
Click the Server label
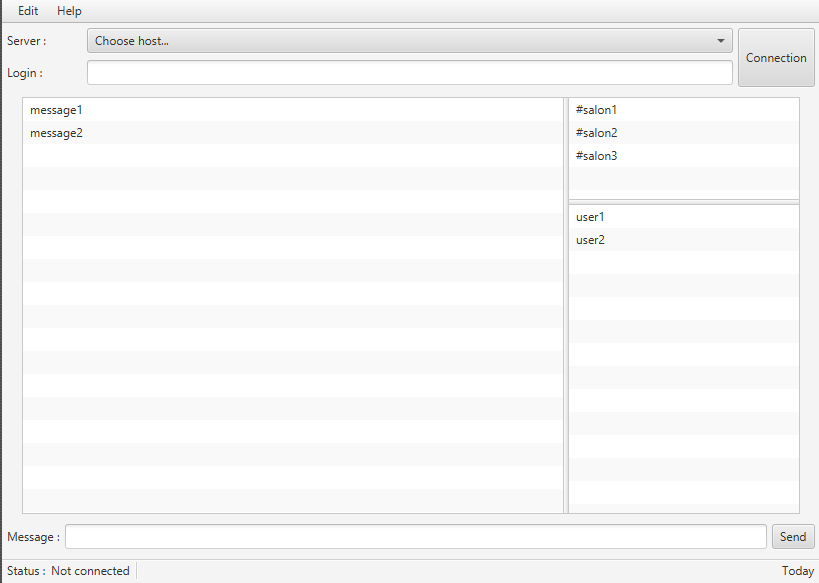[x=27, y=41]
